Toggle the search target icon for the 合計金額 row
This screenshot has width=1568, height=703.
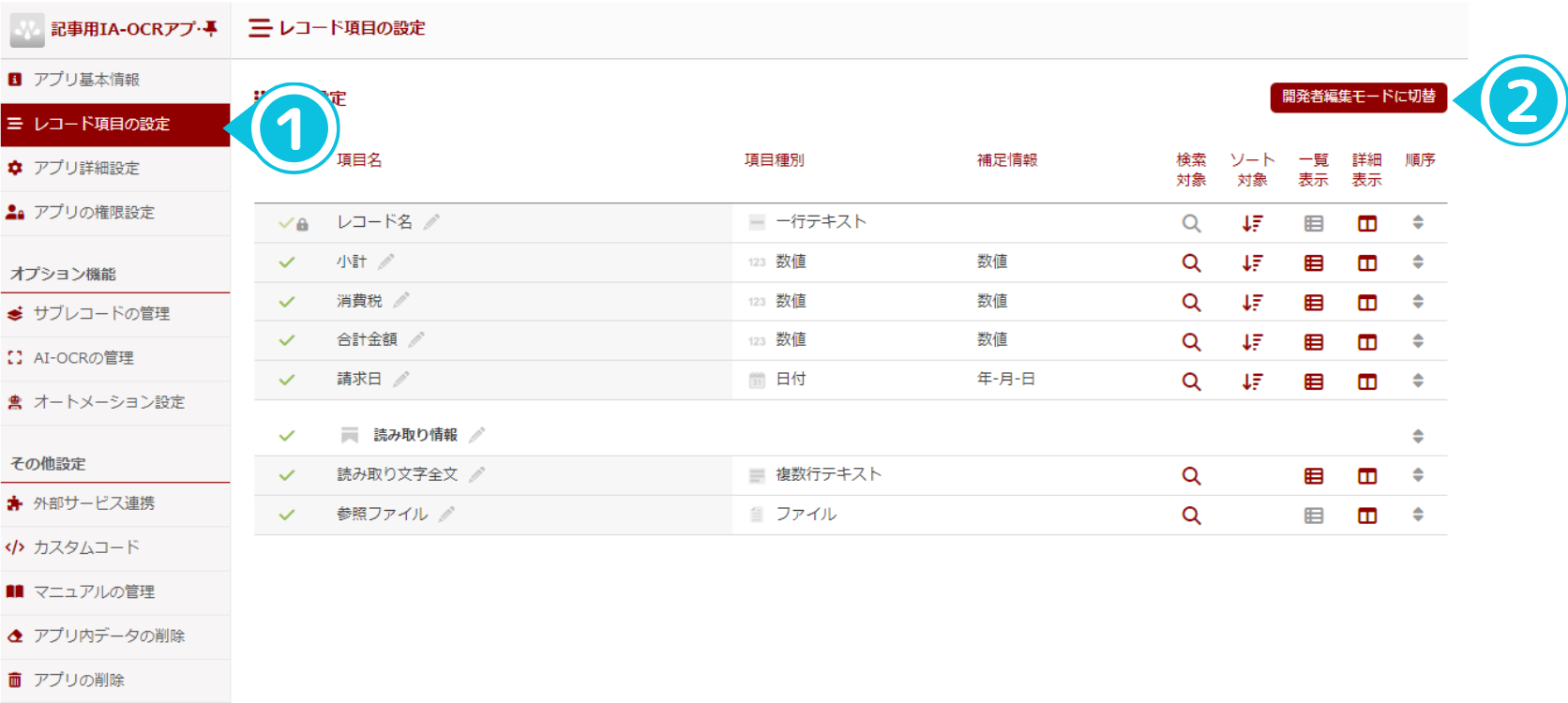[1191, 341]
